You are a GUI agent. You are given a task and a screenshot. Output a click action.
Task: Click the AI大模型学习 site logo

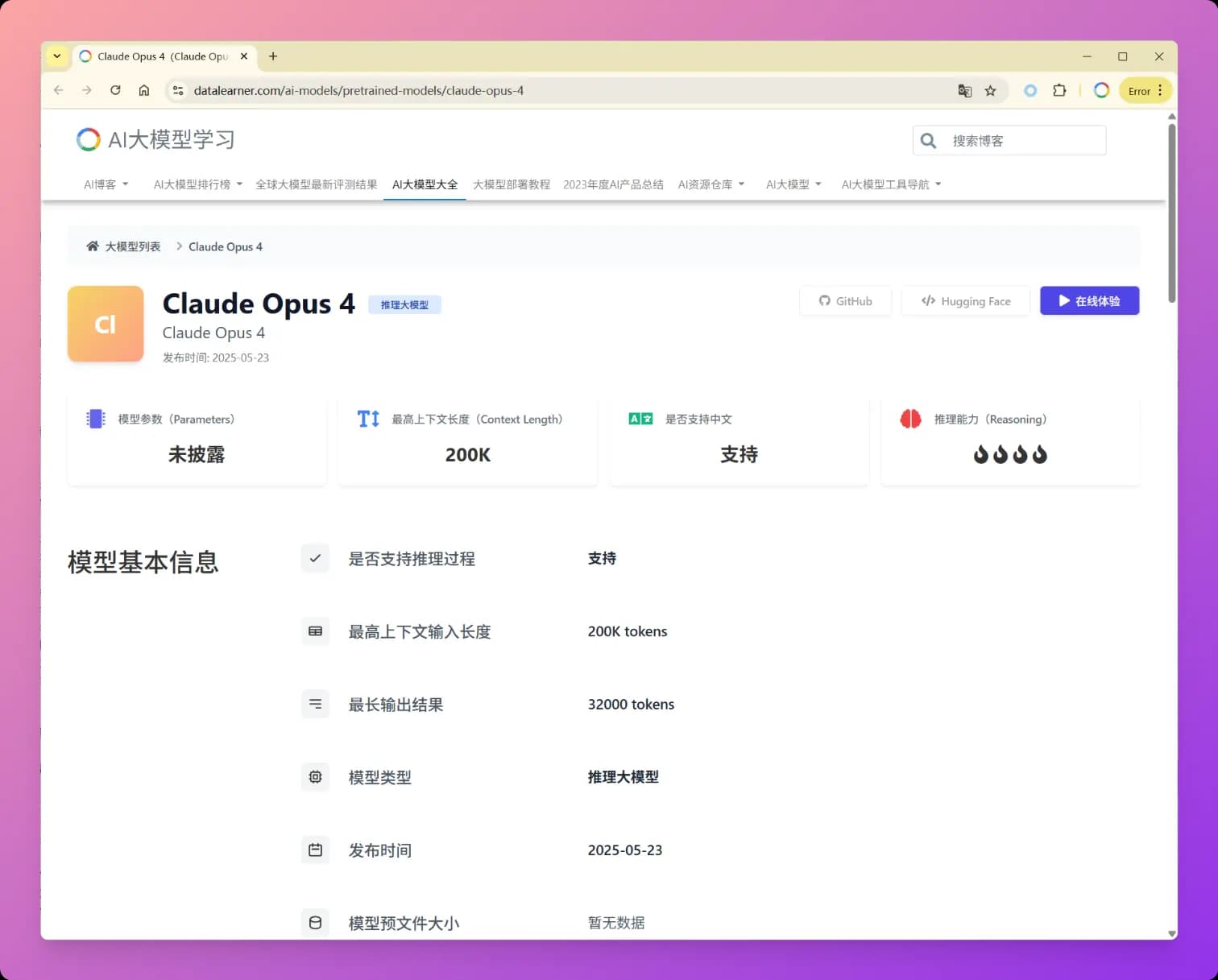tap(155, 139)
